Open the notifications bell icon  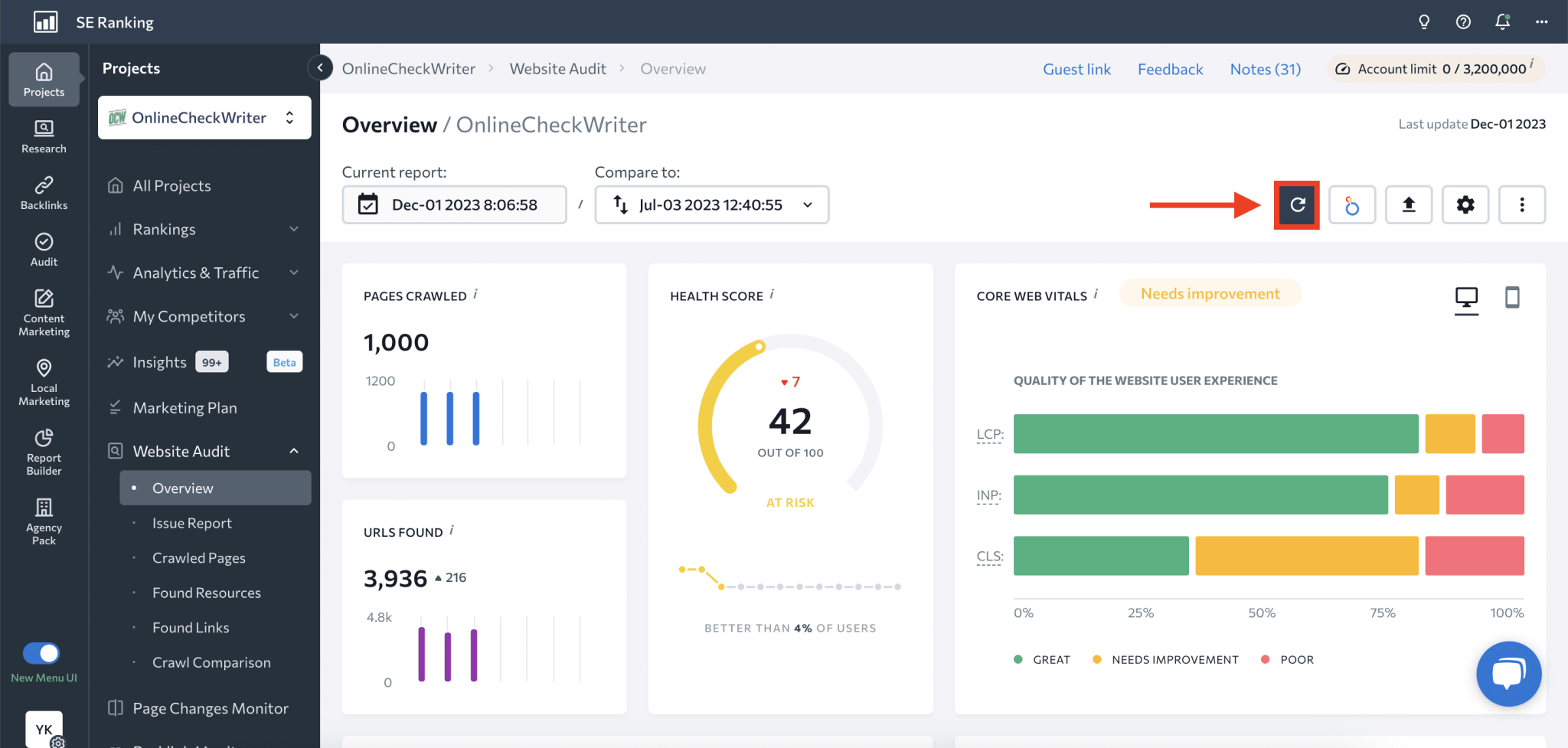coord(1502,21)
